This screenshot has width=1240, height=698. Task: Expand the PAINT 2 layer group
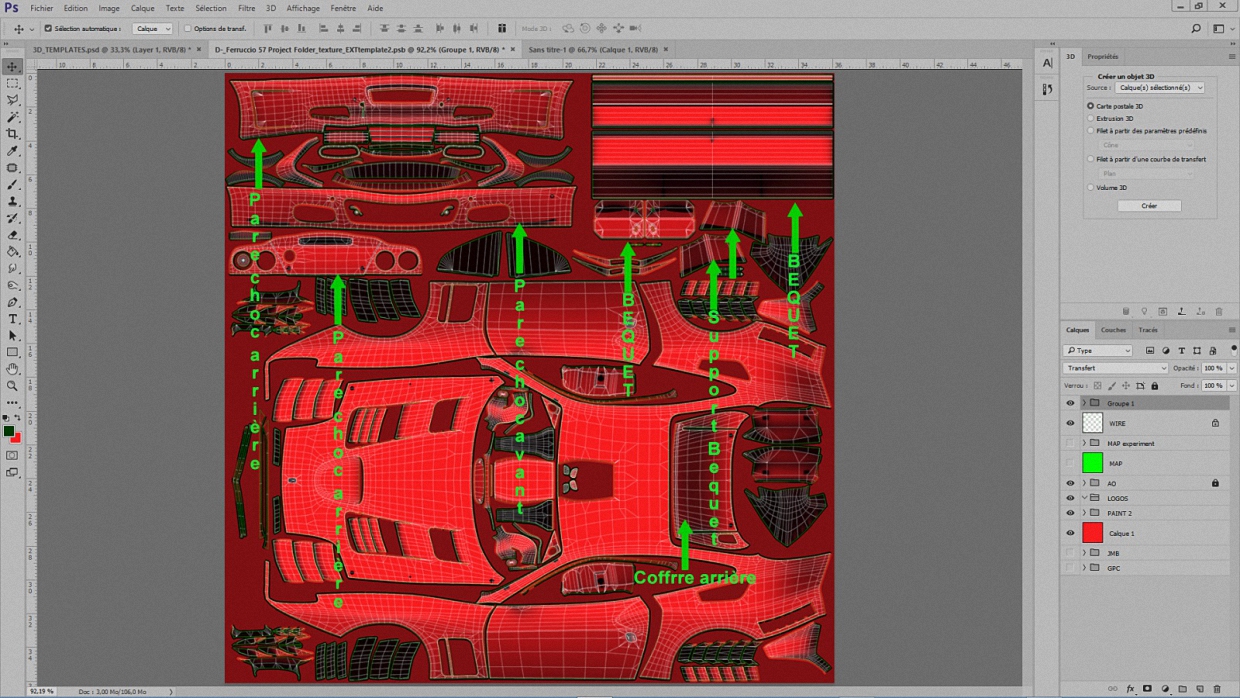1084,513
